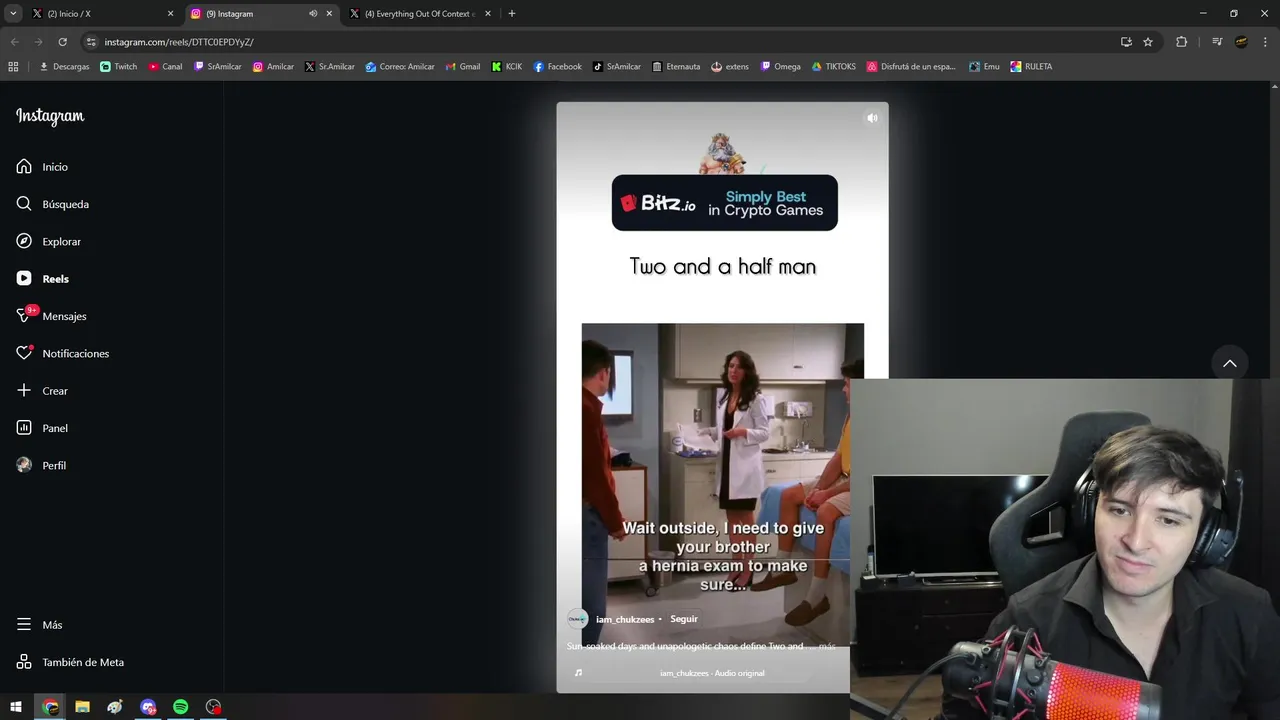Image resolution: width=1280 pixels, height=720 pixels.
Task: Open the extens bookmark
Action: tap(730, 67)
